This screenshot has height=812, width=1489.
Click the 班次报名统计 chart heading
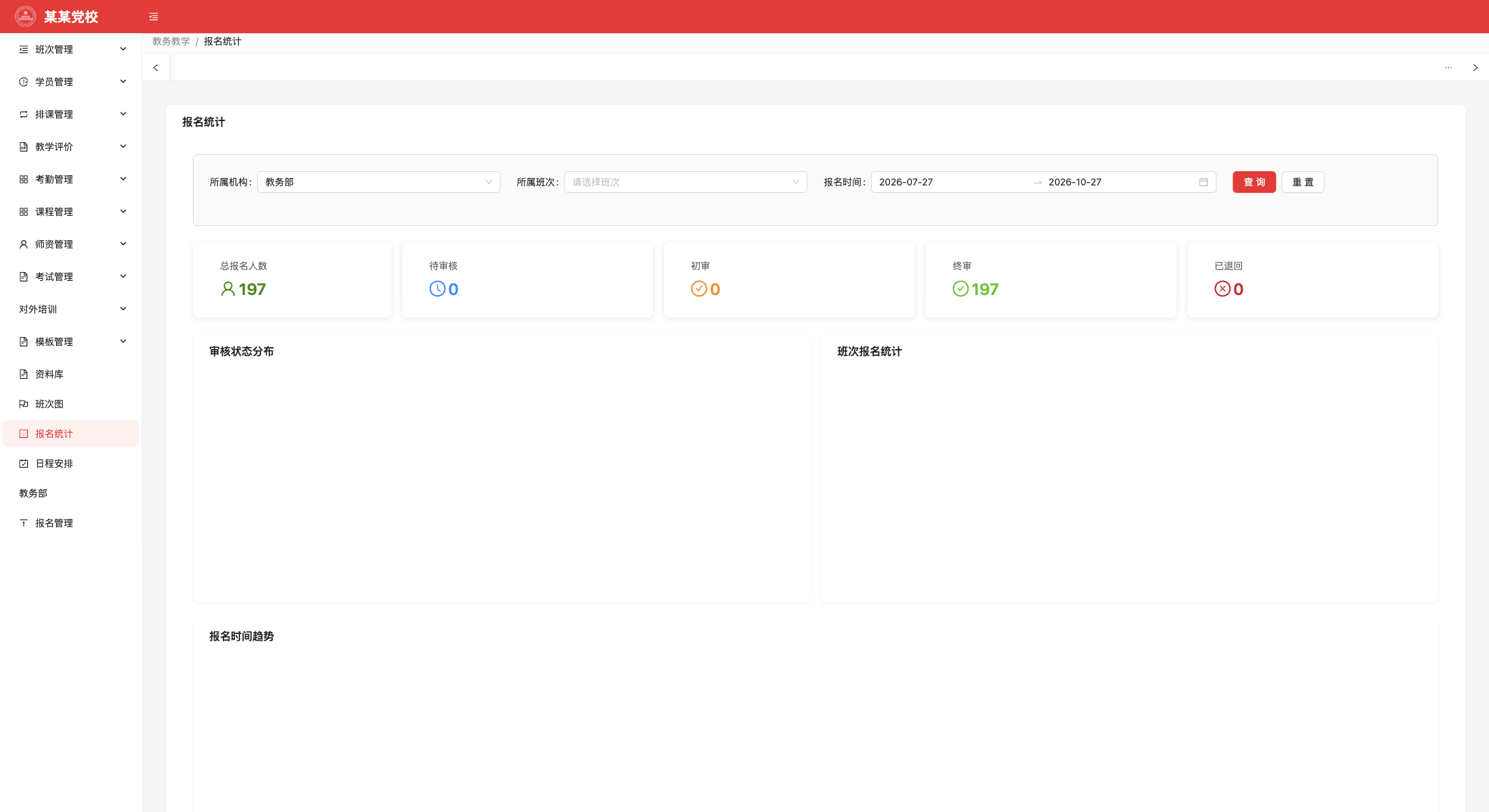click(870, 351)
